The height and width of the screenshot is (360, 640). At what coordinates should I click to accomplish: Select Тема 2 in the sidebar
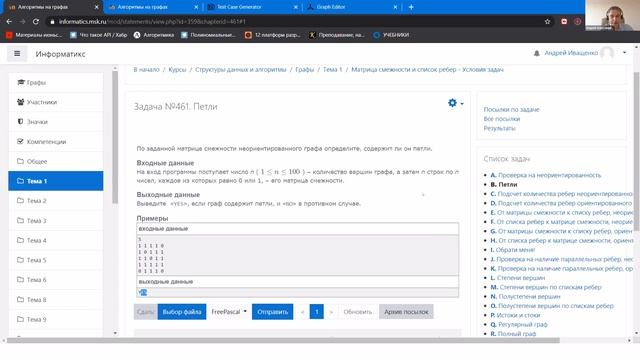(x=56, y=201)
